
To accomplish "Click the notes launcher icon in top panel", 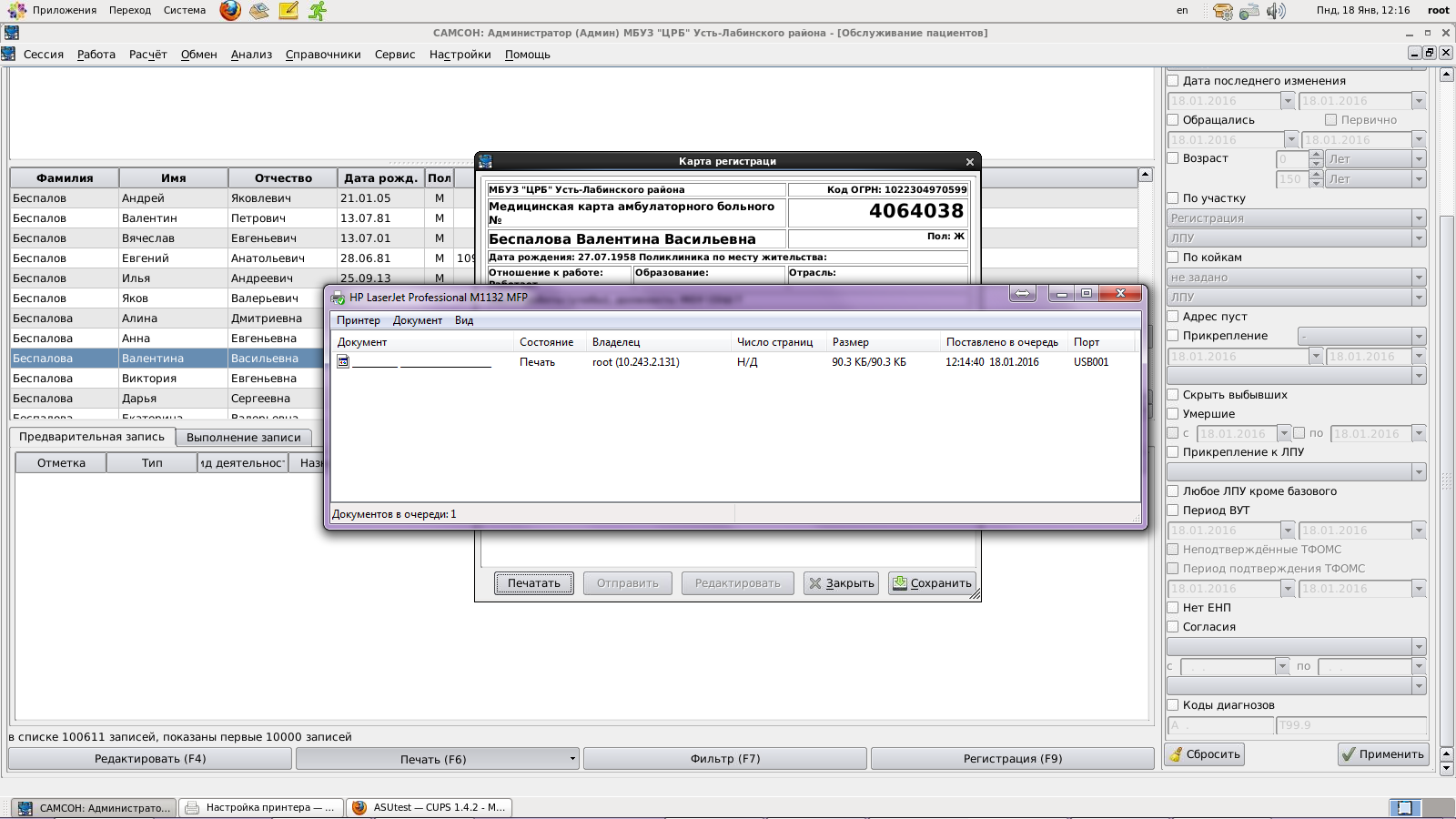I will pyautogui.click(x=288, y=11).
